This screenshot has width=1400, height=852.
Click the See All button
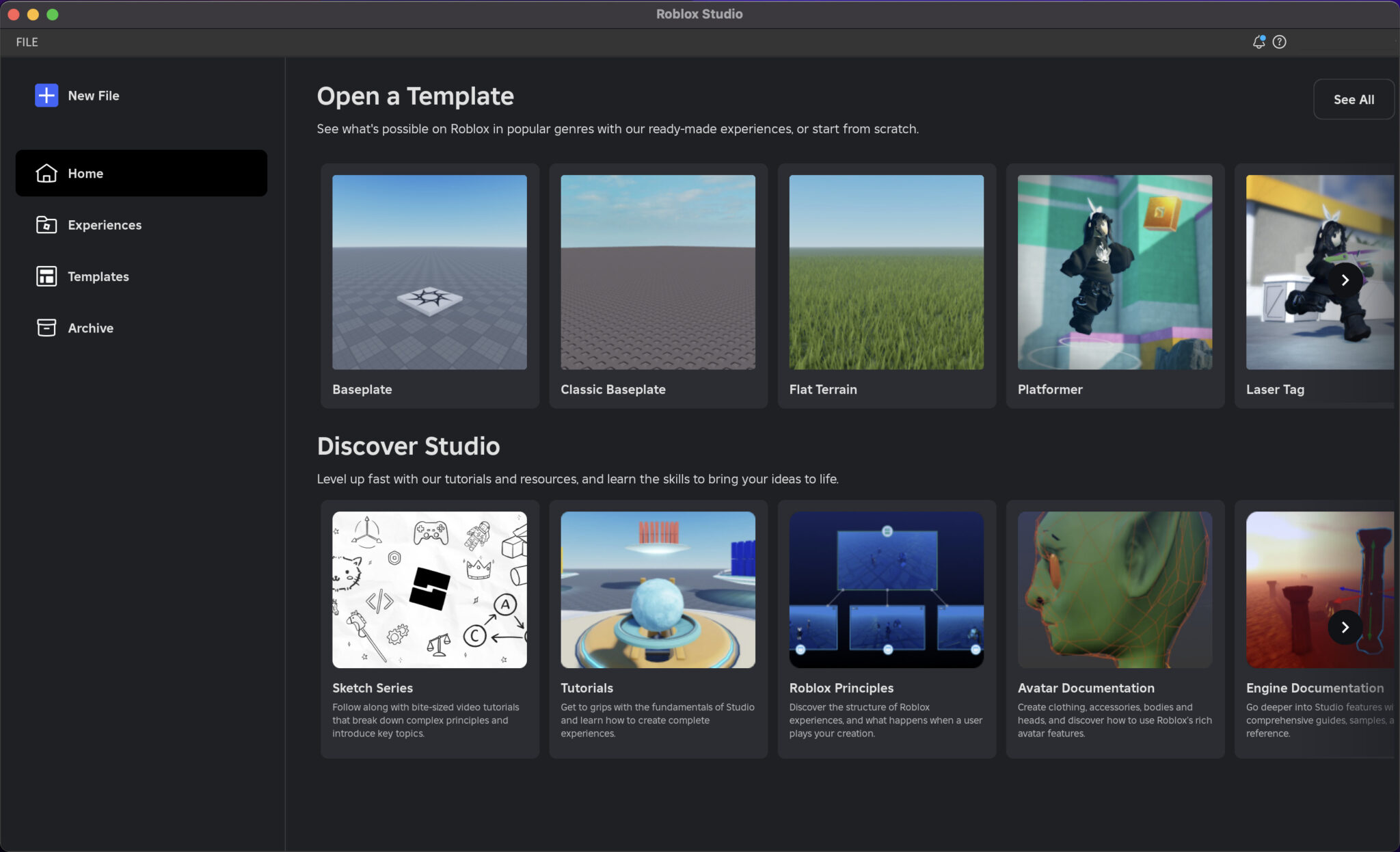(1353, 98)
